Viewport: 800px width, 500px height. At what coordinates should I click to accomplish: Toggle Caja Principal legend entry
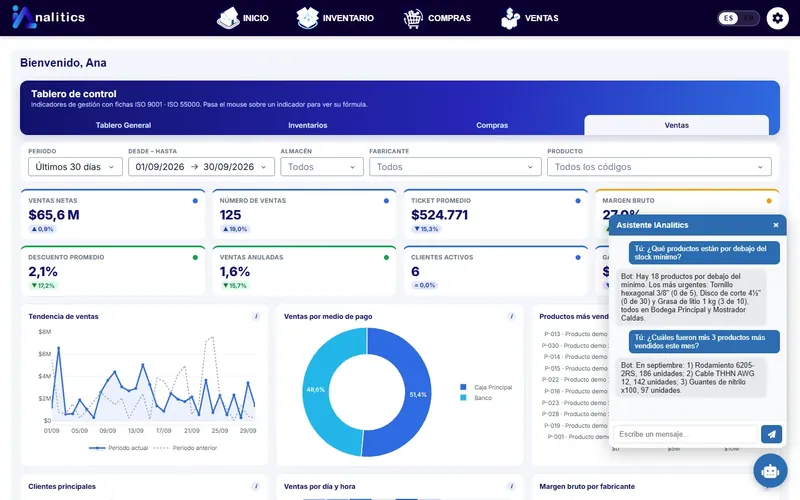[486, 387]
